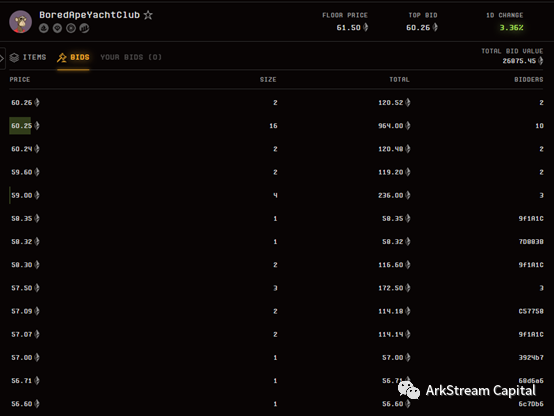This screenshot has height=416, width=554.
Task: Open the OpenSea boat icon link
Action: (x=44, y=28)
